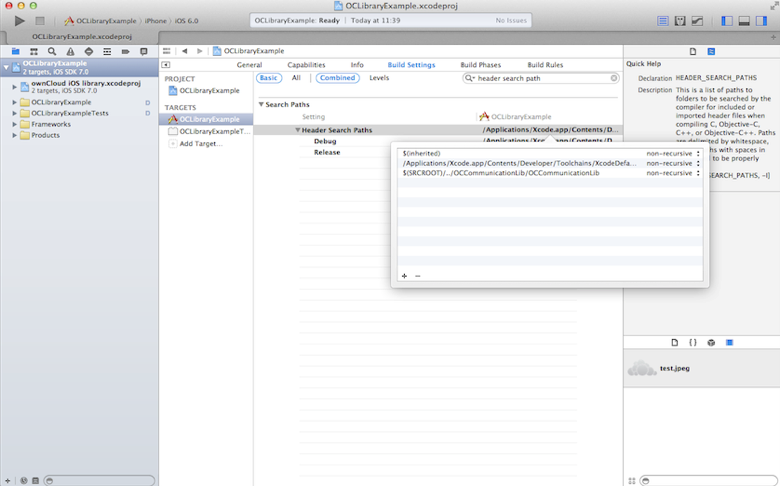Switch to the Build Phases tab
The width and height of the screenshot is (780, 486).
481,65
